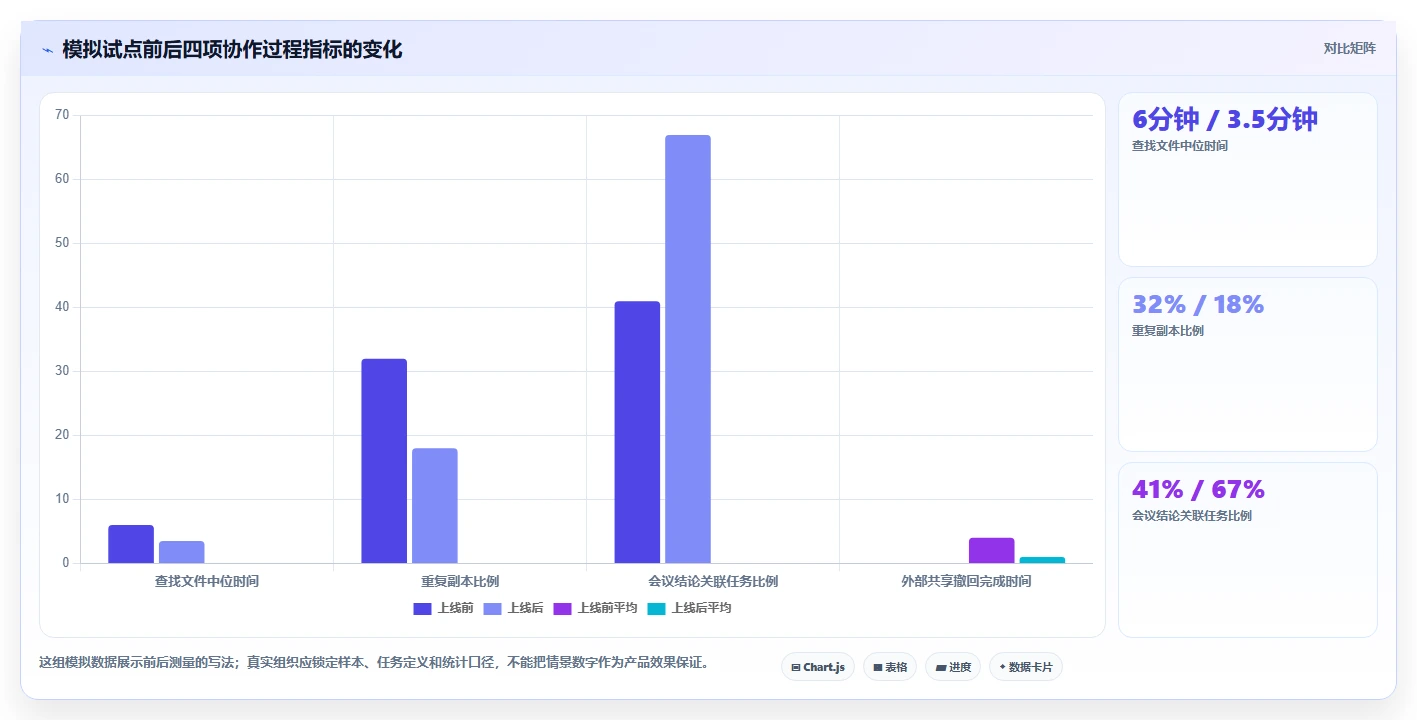Click the 上线前 bar for 查找文件中位时间
This screenshot has width=1417, height=720.
click(131, 544)
